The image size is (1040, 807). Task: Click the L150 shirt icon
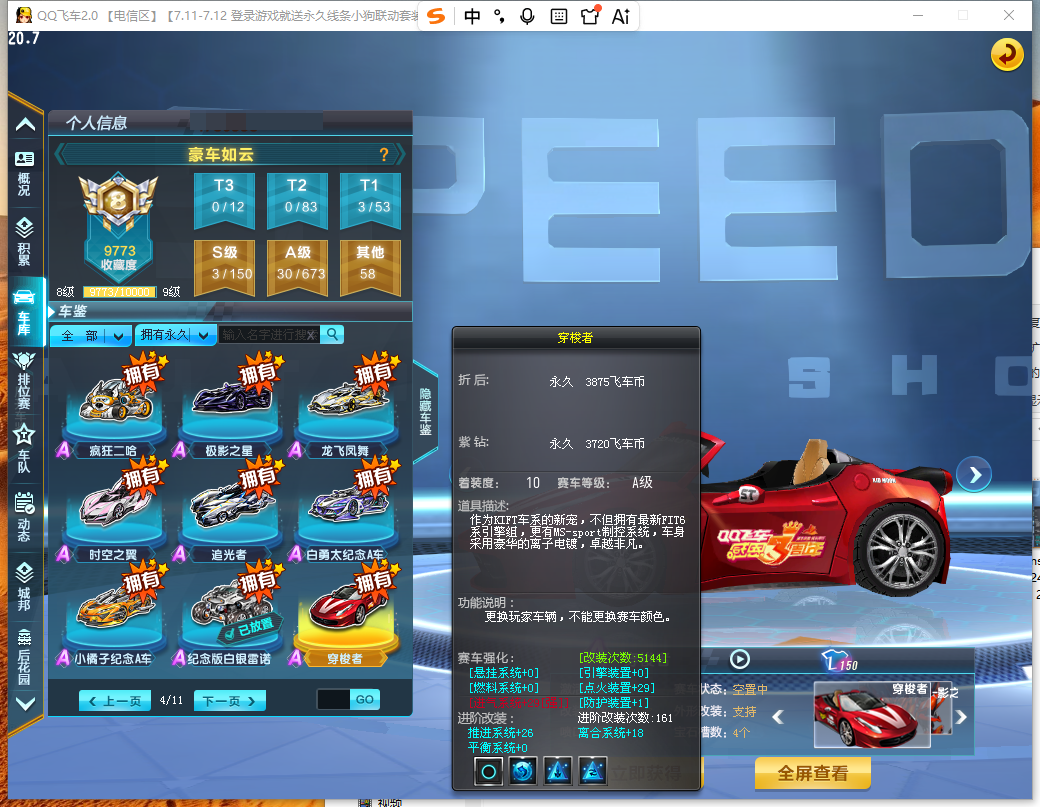[x=840, y=660]
